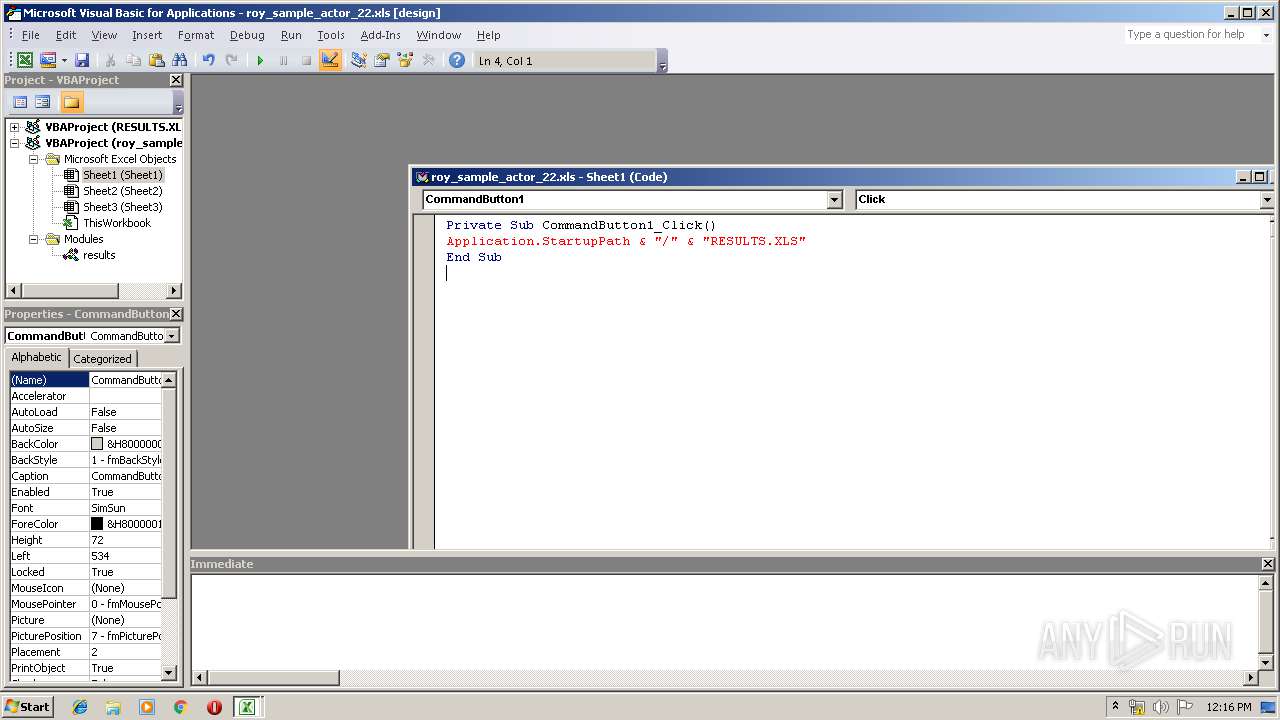1280x720 pixels.
Task: Open the Object Browser icon
Action: click(405, 60)
